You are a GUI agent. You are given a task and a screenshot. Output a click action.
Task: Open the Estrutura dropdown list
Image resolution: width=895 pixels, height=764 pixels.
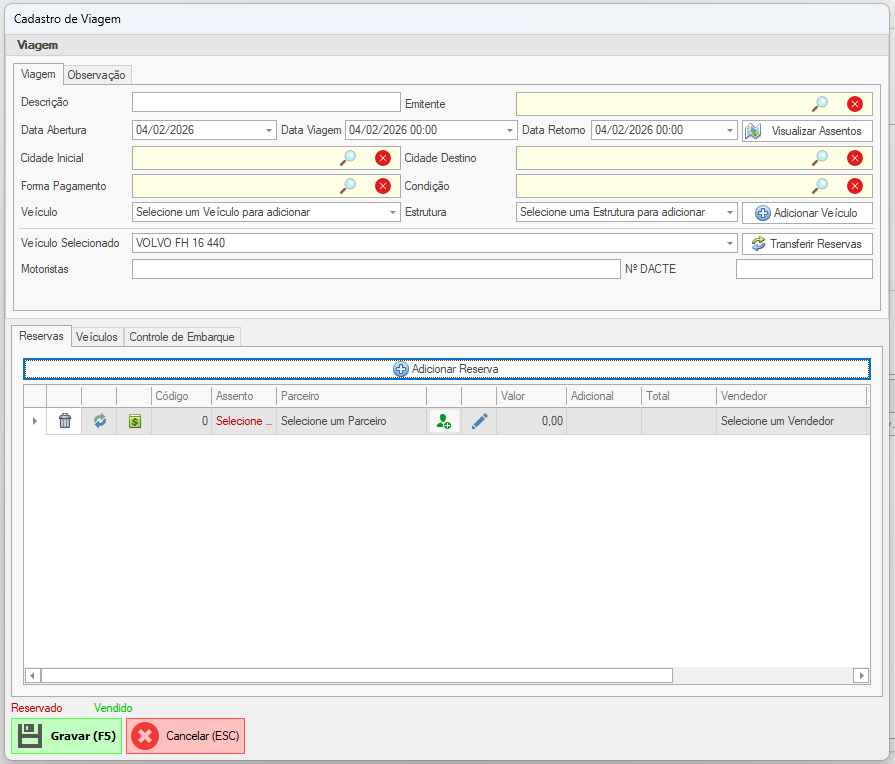(x=729, y=213)
